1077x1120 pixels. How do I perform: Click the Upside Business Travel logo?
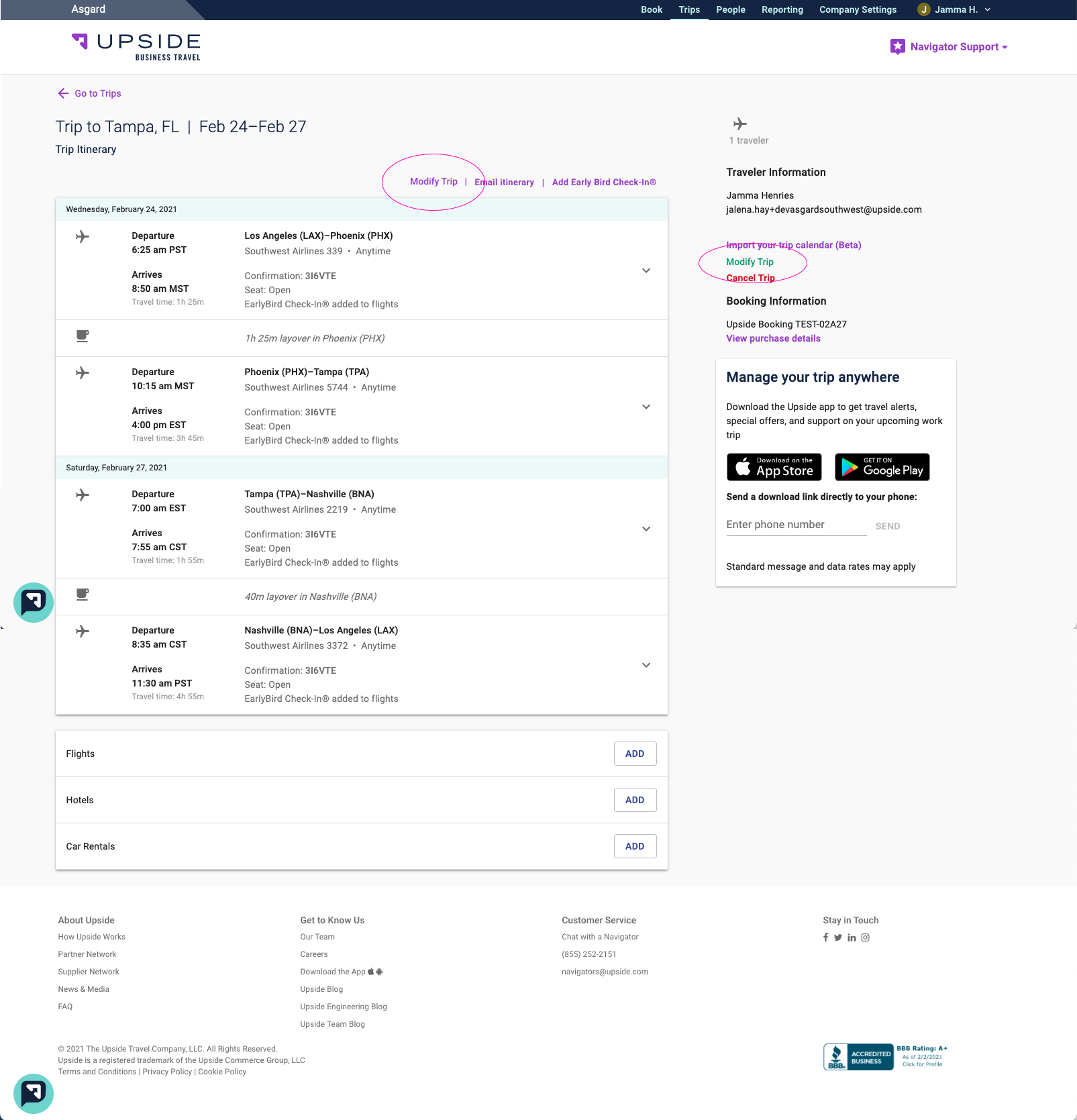coord(136,47)
